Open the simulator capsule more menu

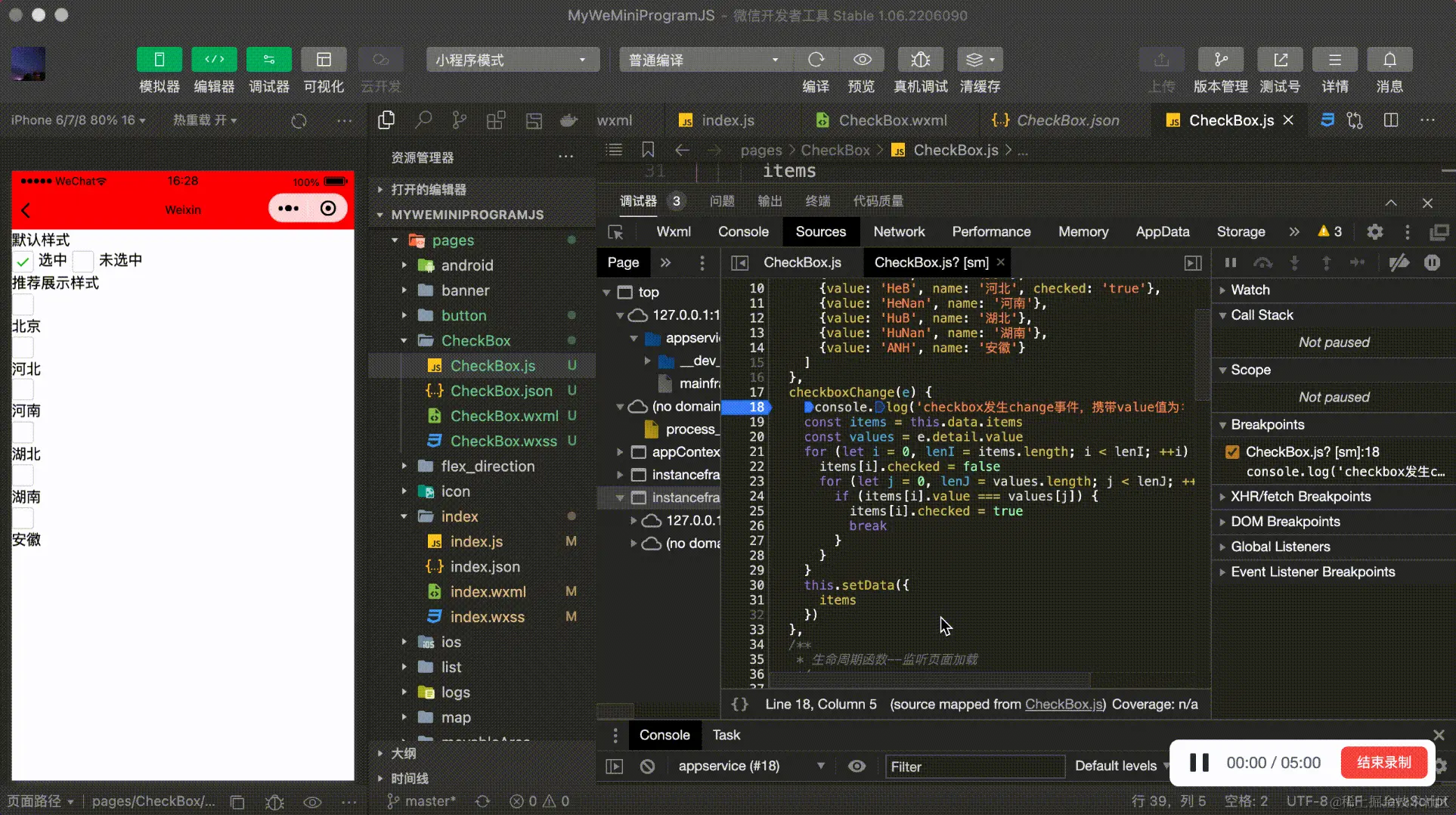288,209
